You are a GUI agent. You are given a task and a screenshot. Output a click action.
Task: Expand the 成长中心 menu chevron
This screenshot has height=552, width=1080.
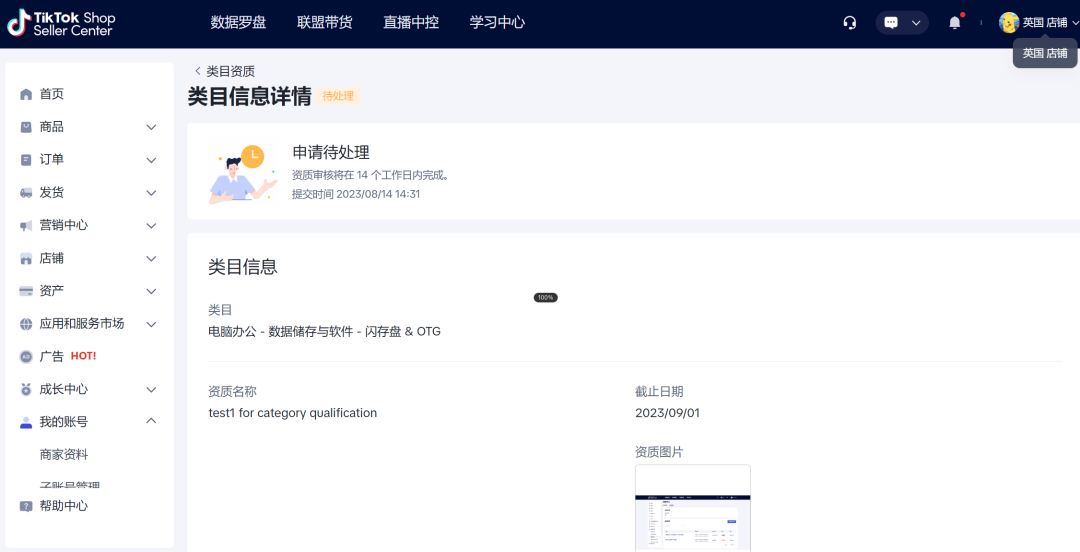point(152,389)
